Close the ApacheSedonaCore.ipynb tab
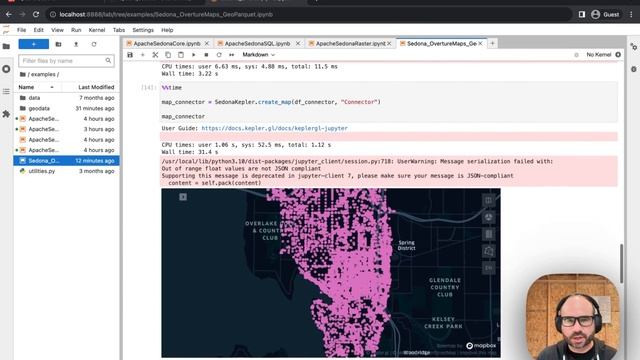640x360 pixels. tap(207, 43)
